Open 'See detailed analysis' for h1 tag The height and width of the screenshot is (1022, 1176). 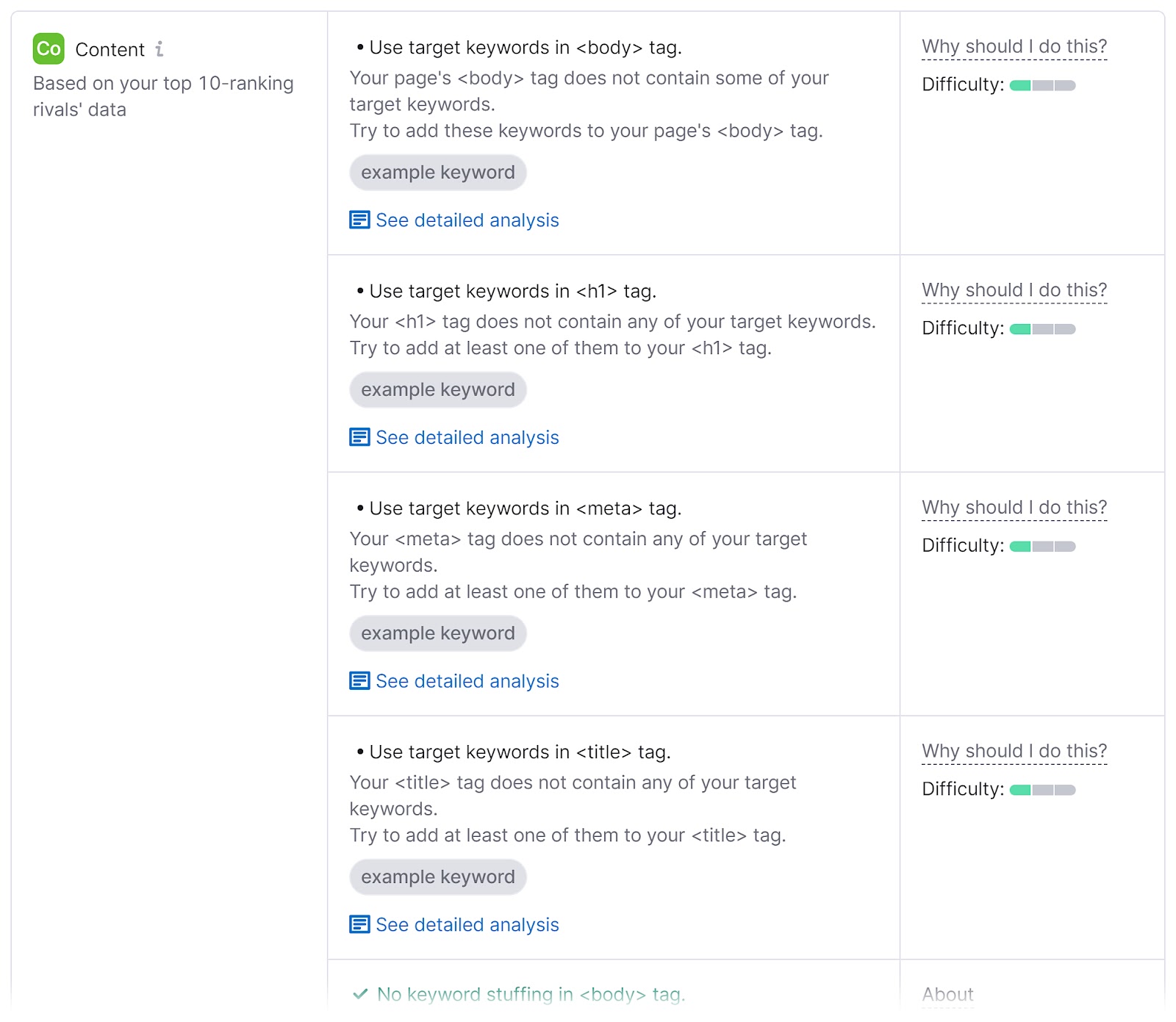[x=467, y=436]
